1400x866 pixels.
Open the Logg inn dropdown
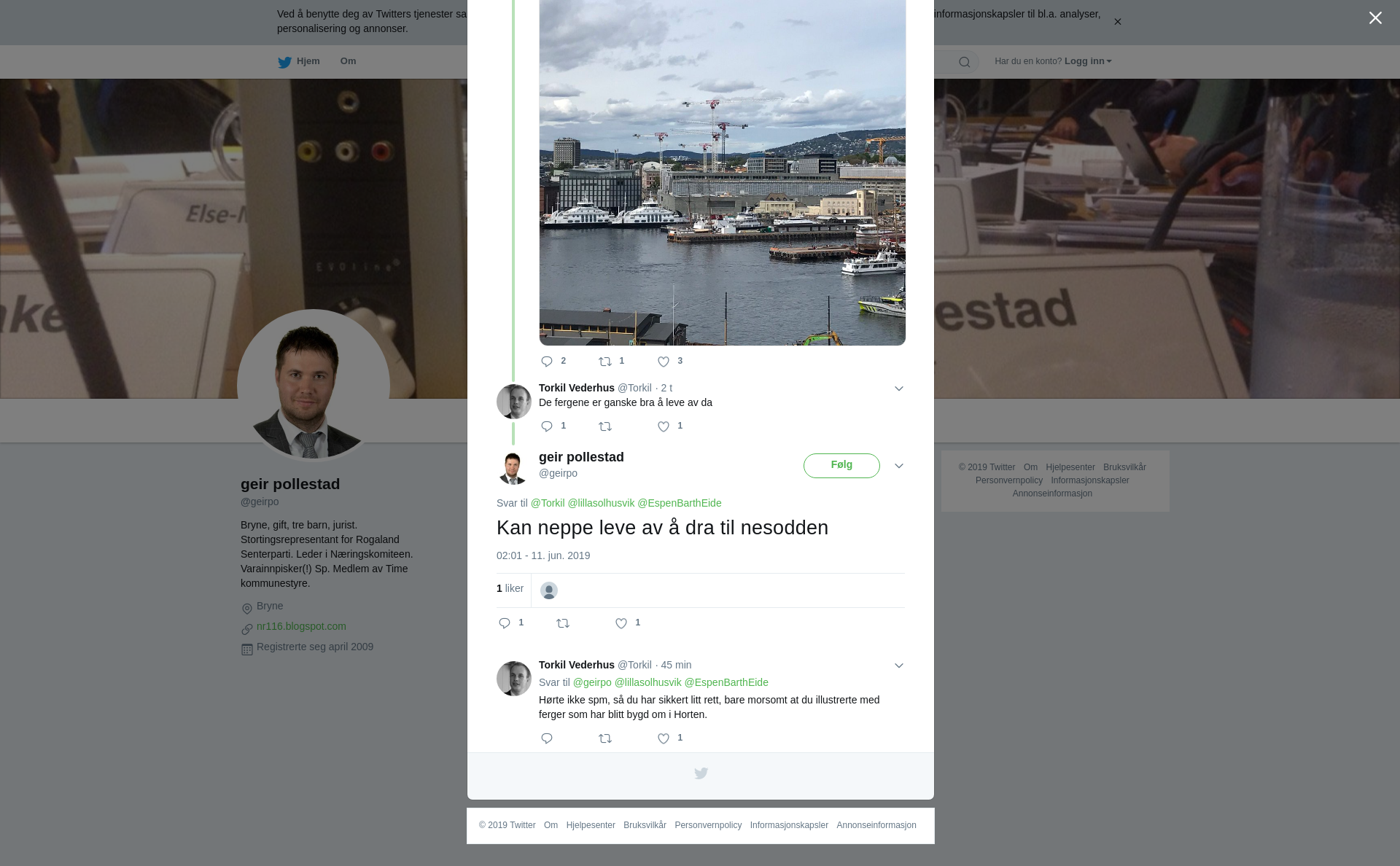click(x=1087, y=61)
